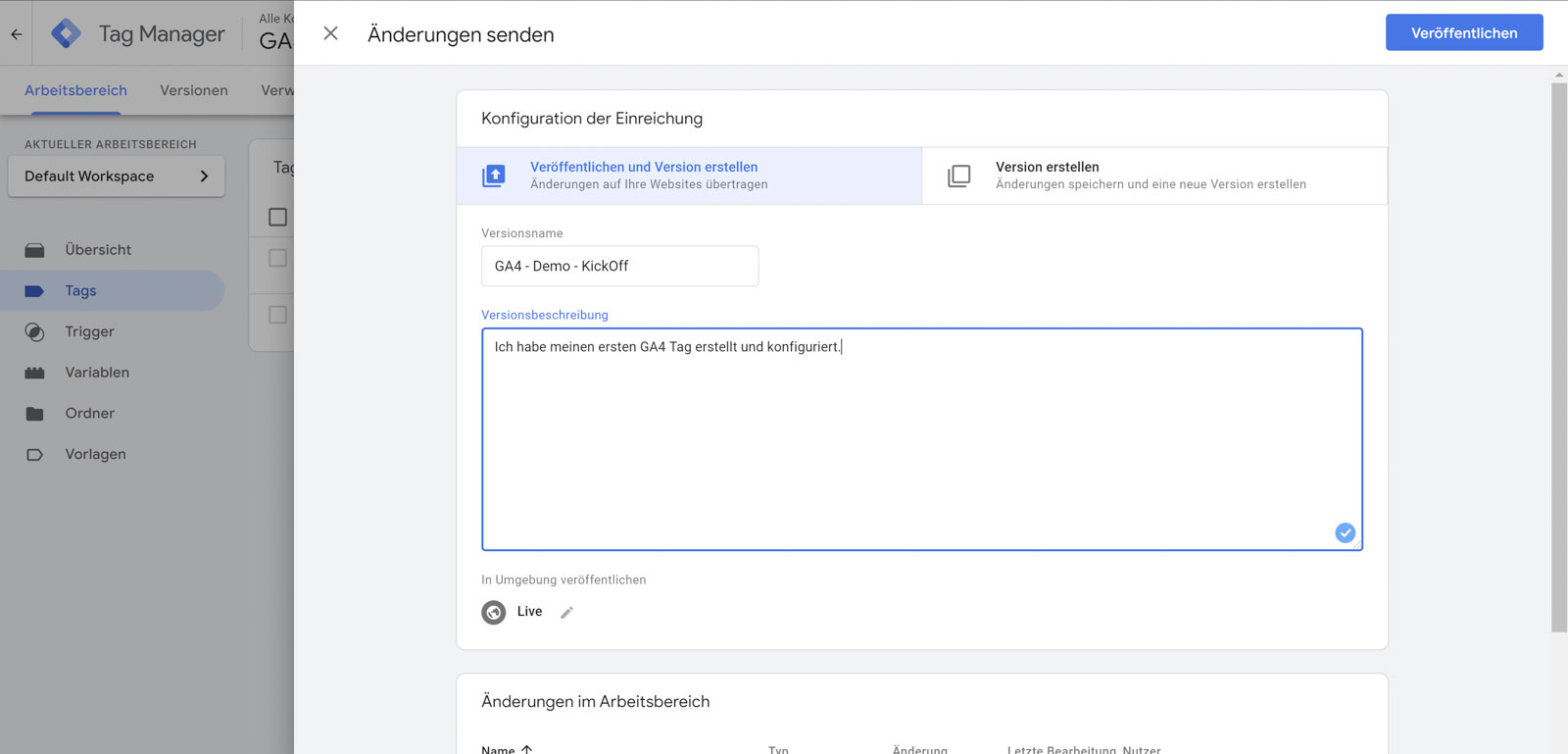Image resolution: width=1568 pixels, height=754 pixels.
Task: Toggle the first tag row checkbox
Action: tap(278, 258)
